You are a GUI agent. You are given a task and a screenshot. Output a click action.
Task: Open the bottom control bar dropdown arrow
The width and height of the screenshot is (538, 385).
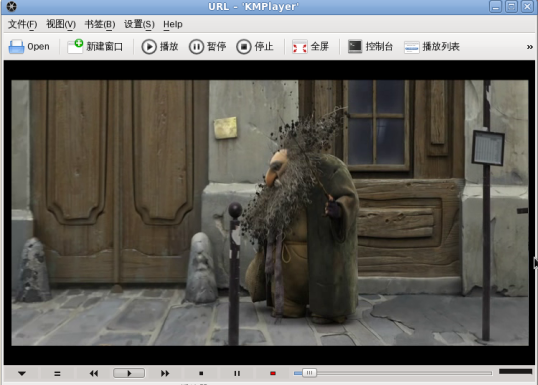click(x=22, y=373)
